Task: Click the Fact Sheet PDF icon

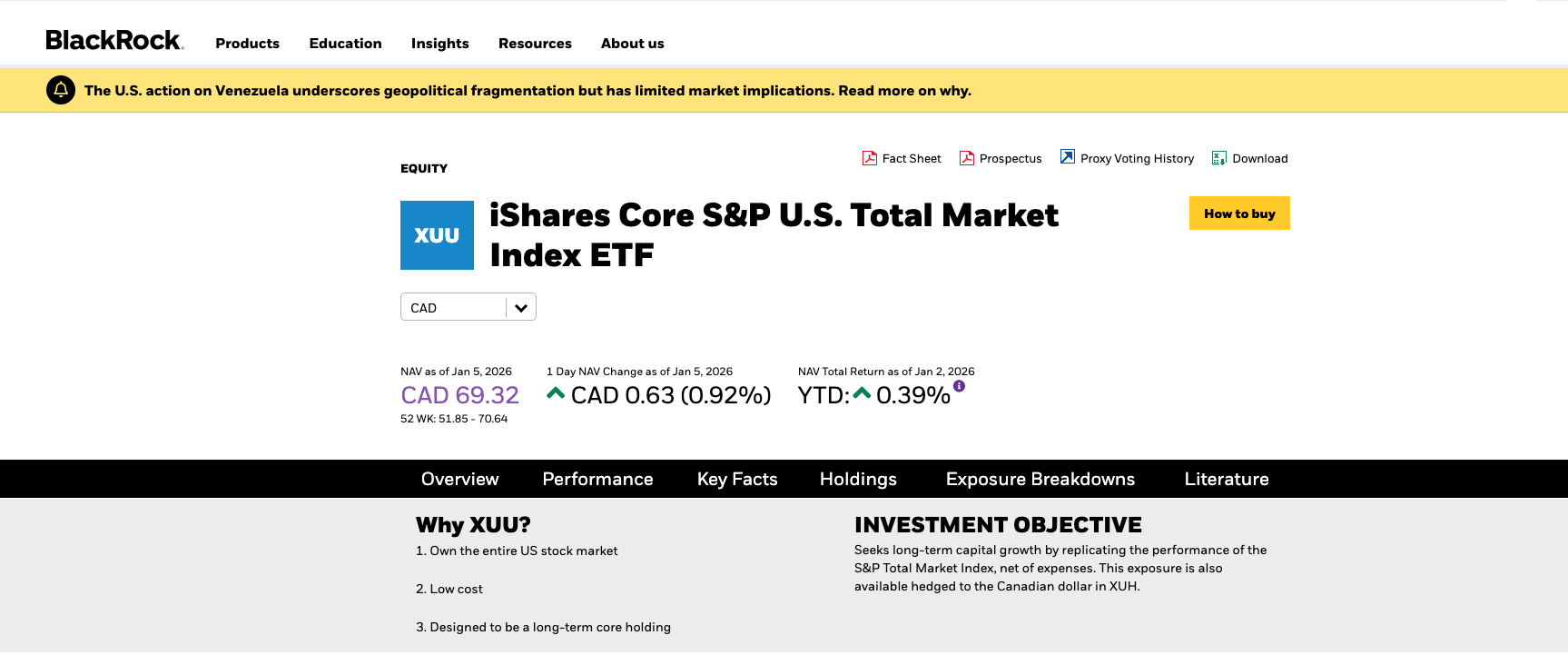Action: (x=869, y=158)
